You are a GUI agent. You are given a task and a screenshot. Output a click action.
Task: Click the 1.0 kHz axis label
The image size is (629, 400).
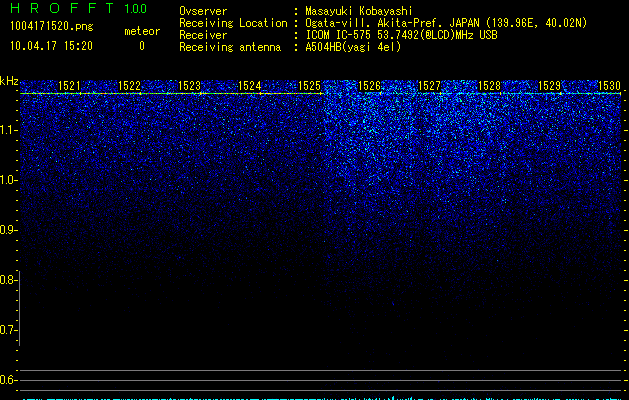(x=9, y=180)
